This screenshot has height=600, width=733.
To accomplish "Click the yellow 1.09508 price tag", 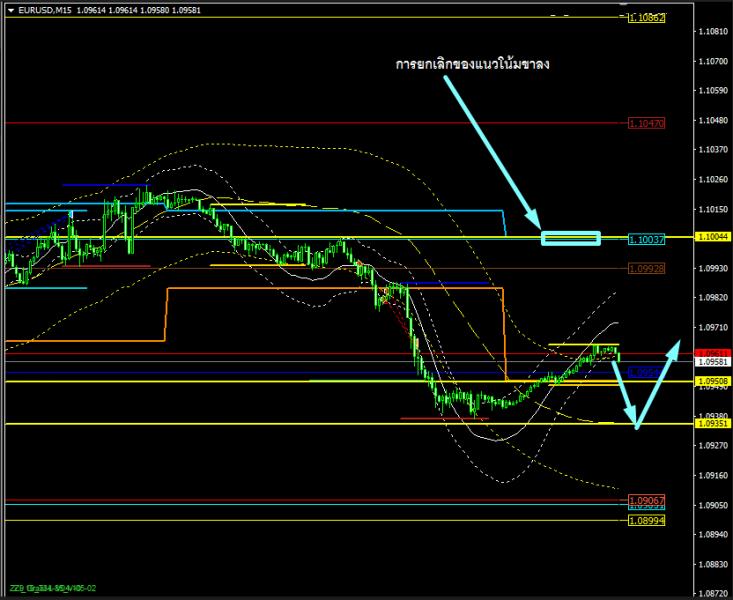I will pyautogui.click(x=713, y=381).
